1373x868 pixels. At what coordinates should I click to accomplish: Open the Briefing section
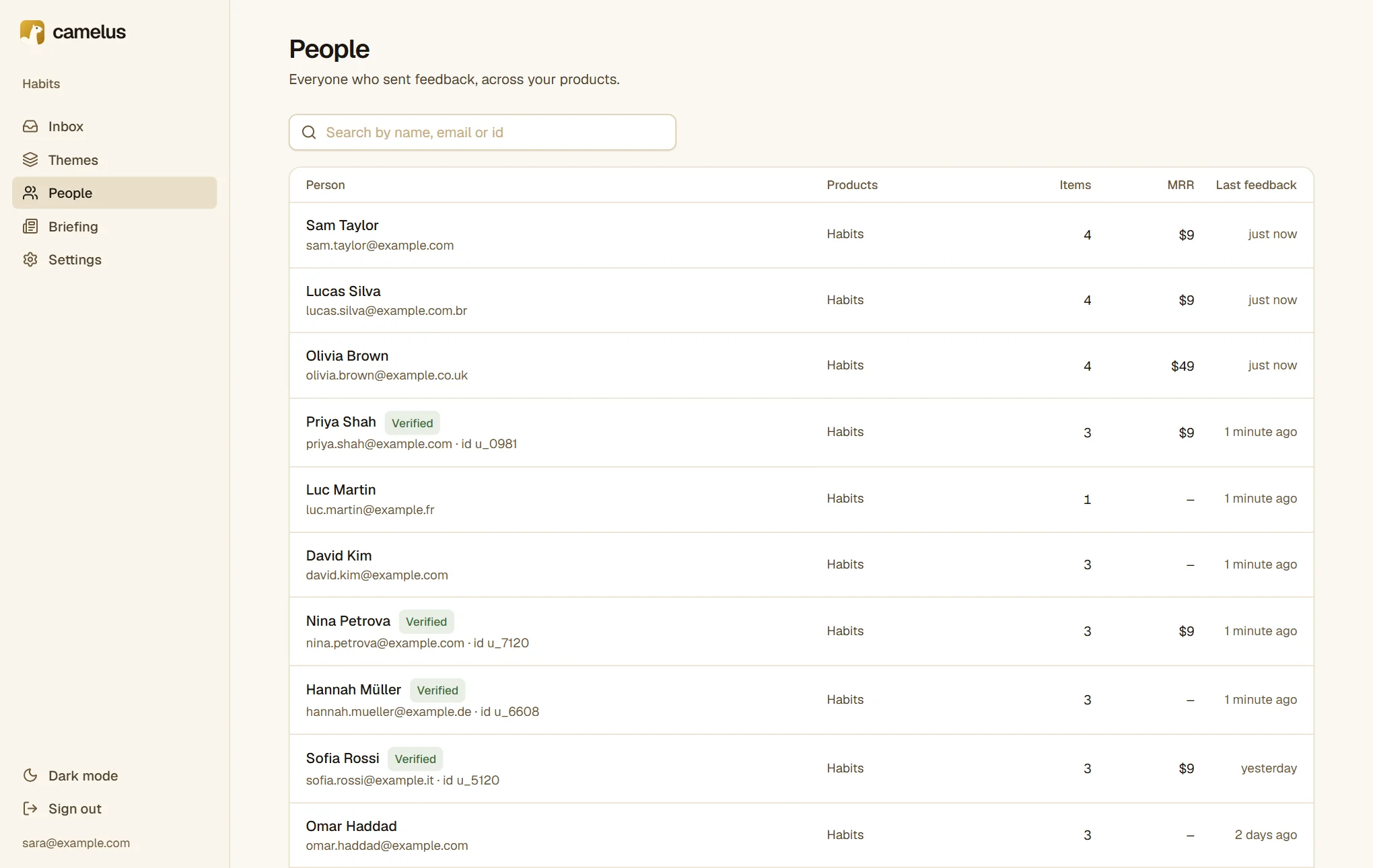coord(114,226)
